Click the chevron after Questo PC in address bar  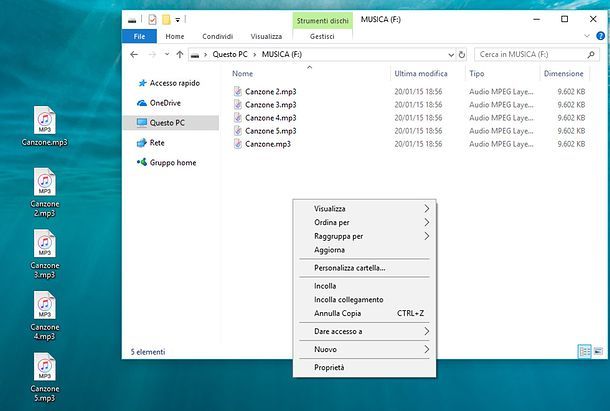point(255,55)
